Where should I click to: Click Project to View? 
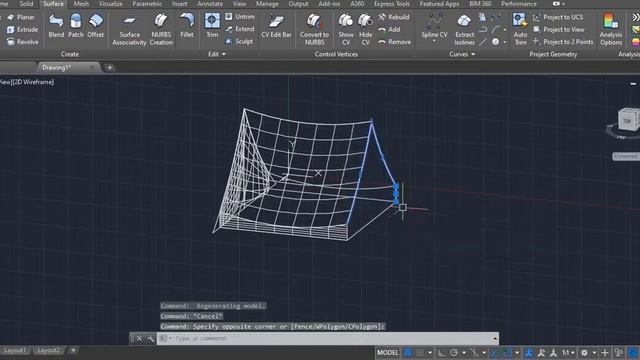pos(558,29)
